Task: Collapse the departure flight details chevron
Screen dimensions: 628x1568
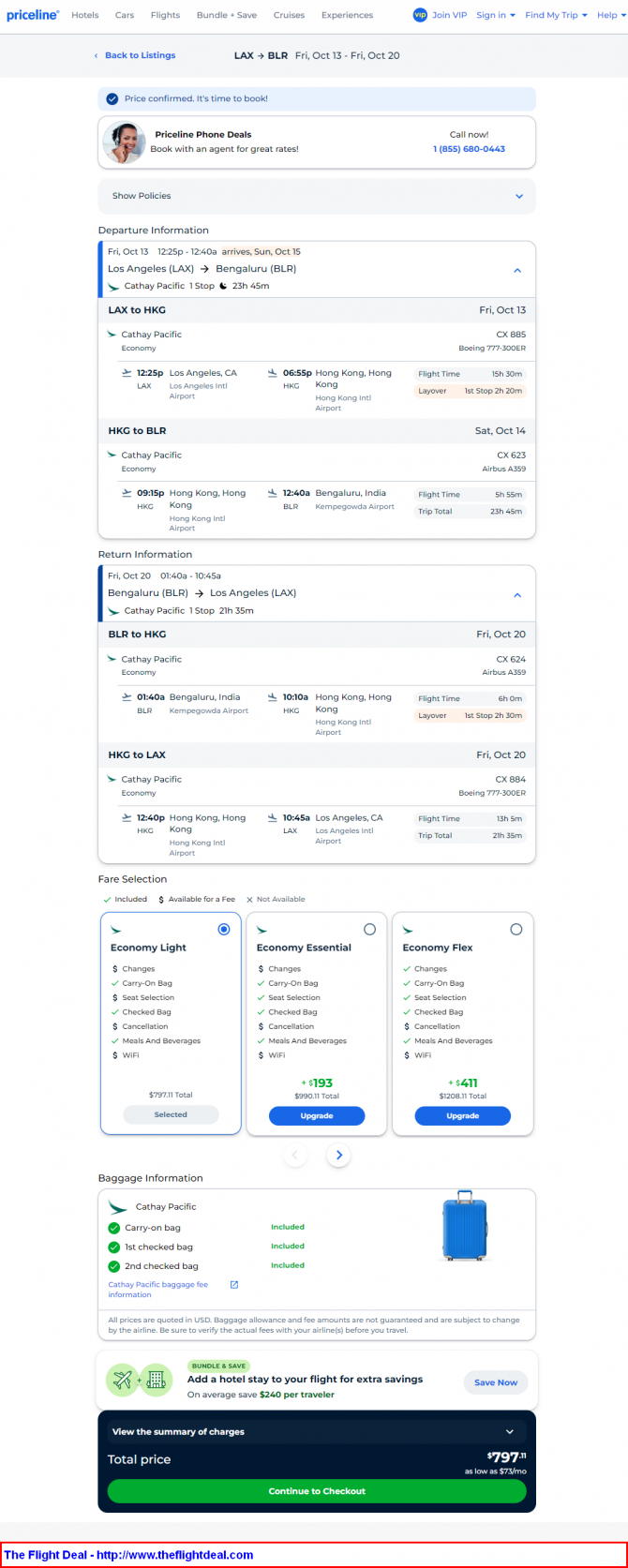Action: [517, 271]
